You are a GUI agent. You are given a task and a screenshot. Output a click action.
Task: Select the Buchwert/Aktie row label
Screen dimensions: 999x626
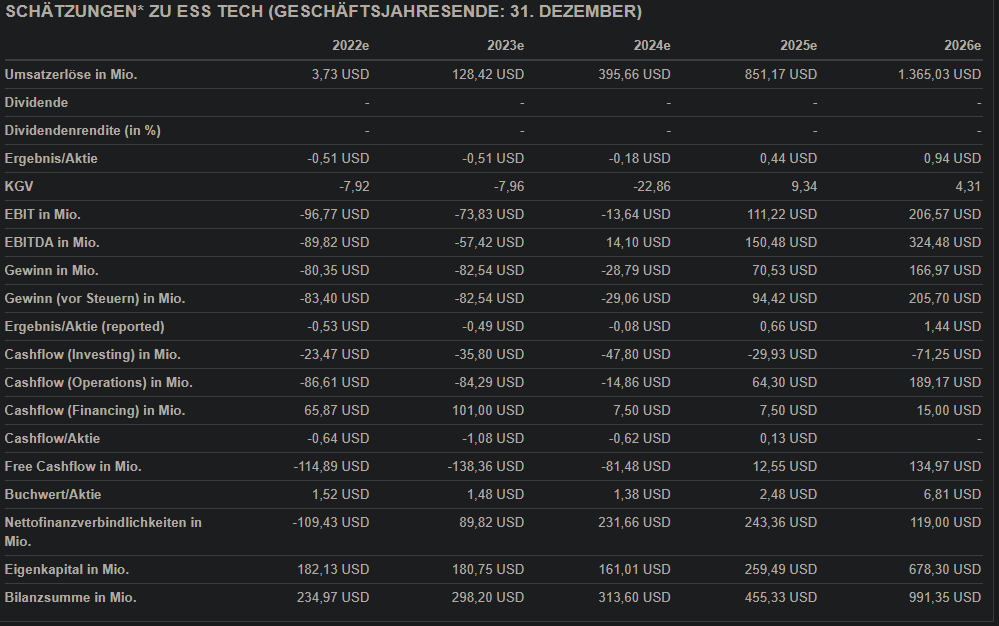[53, 494]
